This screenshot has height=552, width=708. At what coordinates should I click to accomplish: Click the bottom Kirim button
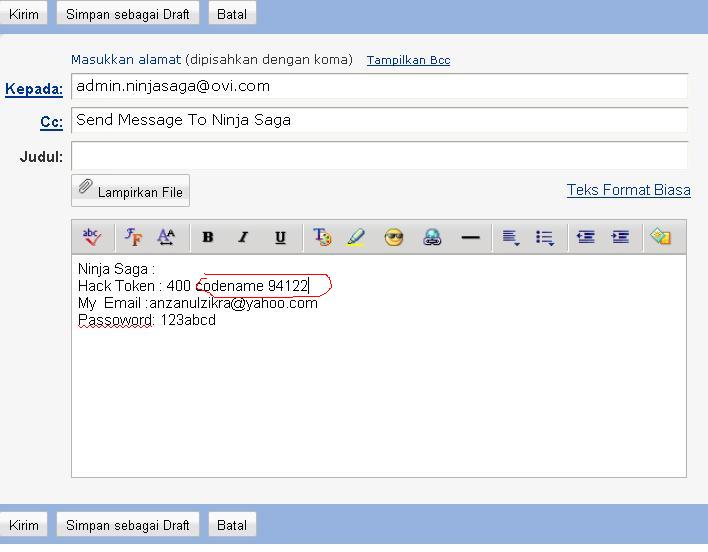(23, 525)
